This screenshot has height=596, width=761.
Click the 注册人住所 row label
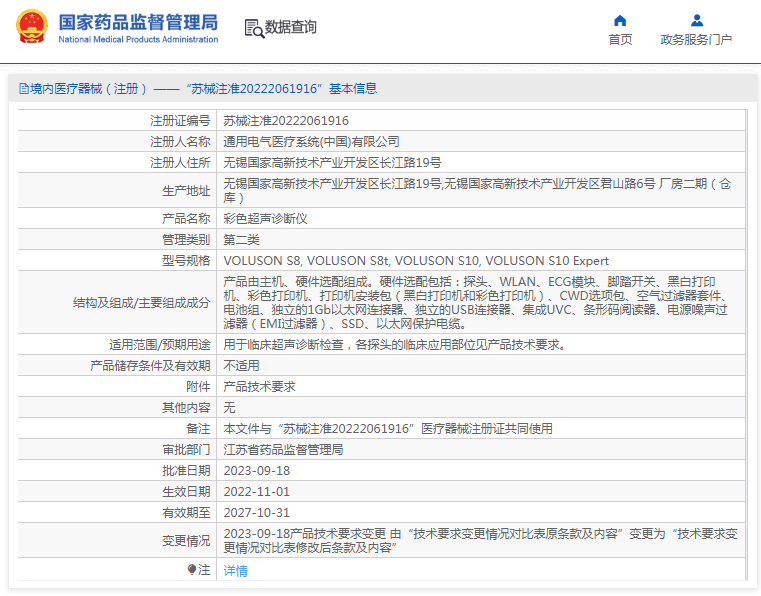coord(180,162)
